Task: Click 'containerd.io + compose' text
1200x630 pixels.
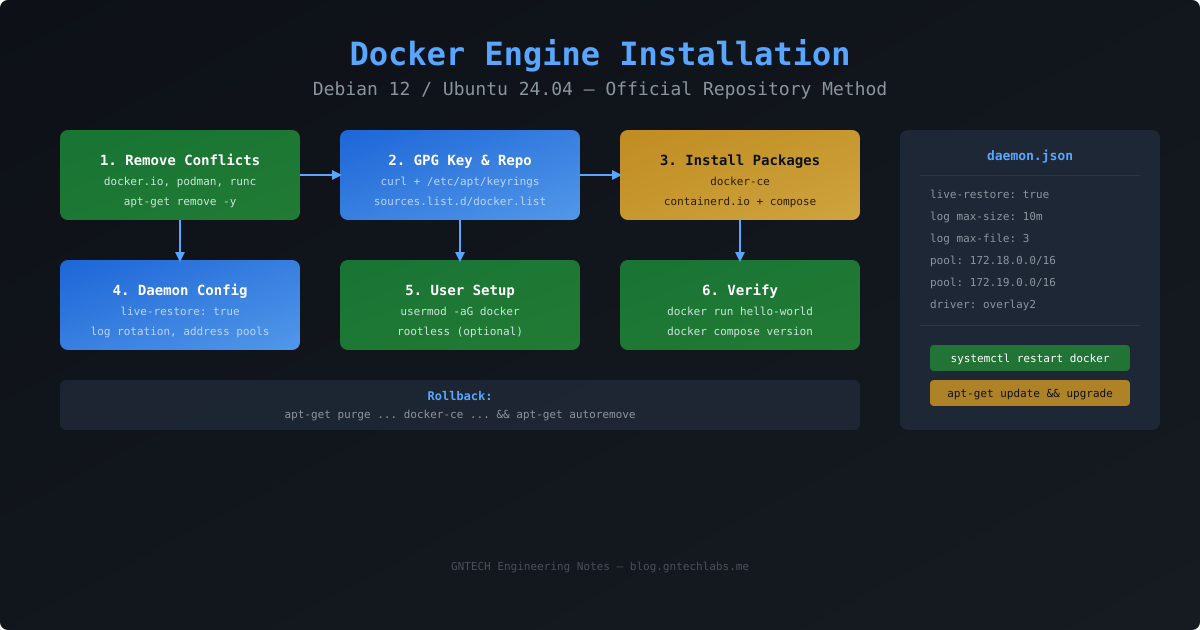Action: tap(740, 201)
